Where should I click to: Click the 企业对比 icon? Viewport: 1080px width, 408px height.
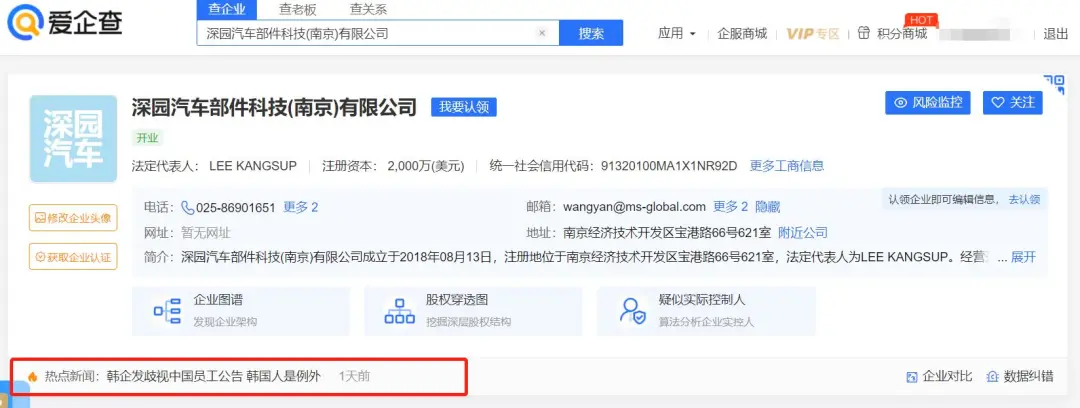pyautogui.click(x=912, y=377)
